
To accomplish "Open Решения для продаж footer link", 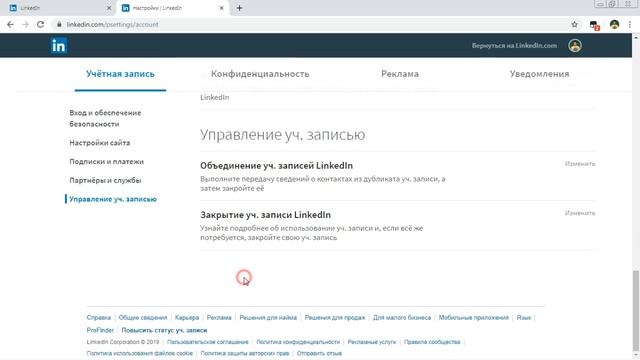I will [x=335, y=318].
